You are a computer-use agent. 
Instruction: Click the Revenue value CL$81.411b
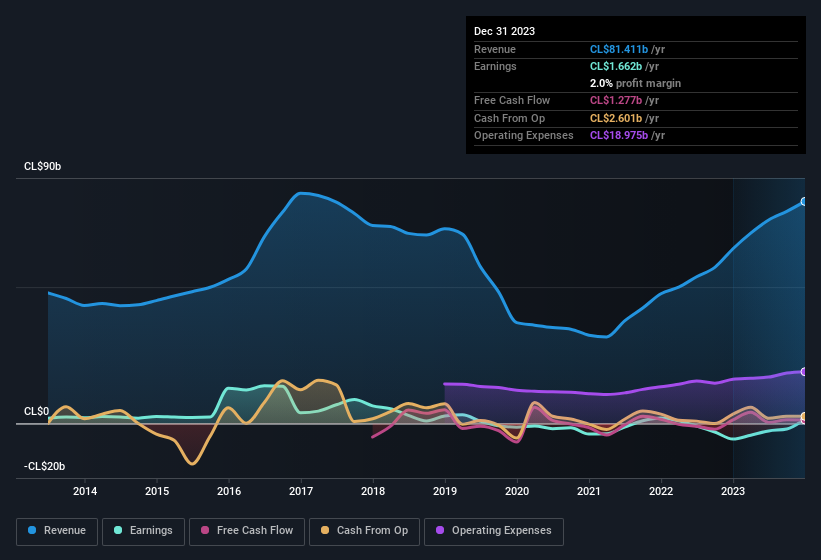[624, 49]
